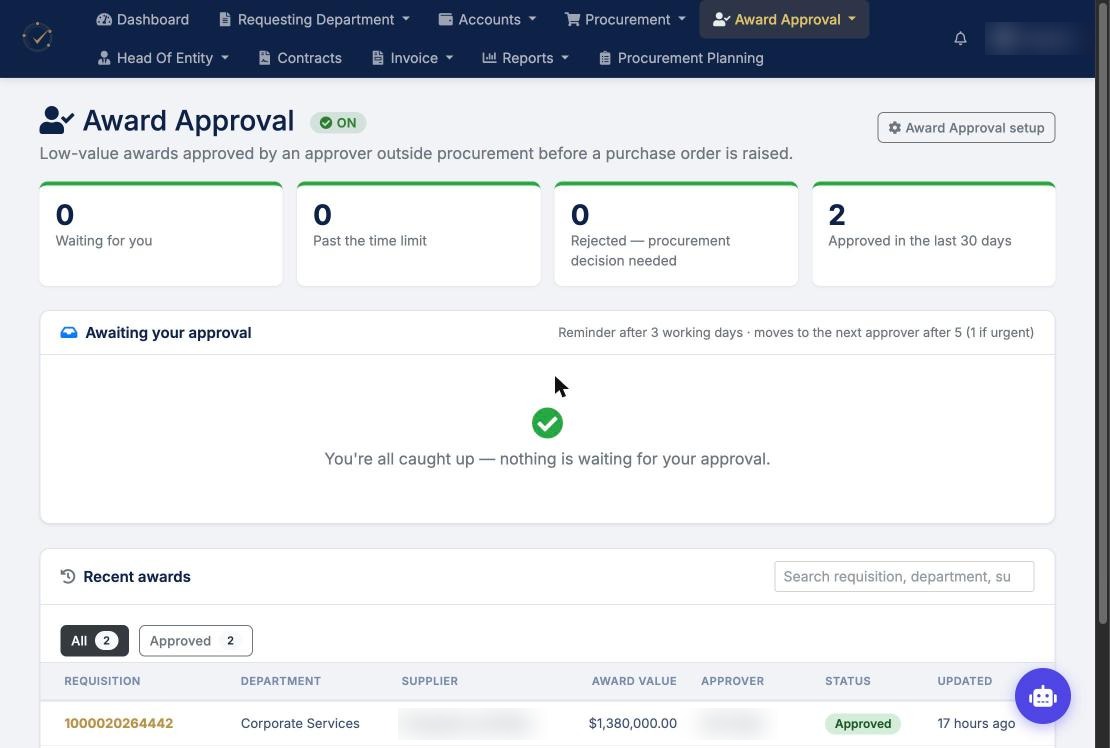Click the gear icon in Award Approval setup
This screenshot has width=1110, height=748.
[x=895, y=127]
